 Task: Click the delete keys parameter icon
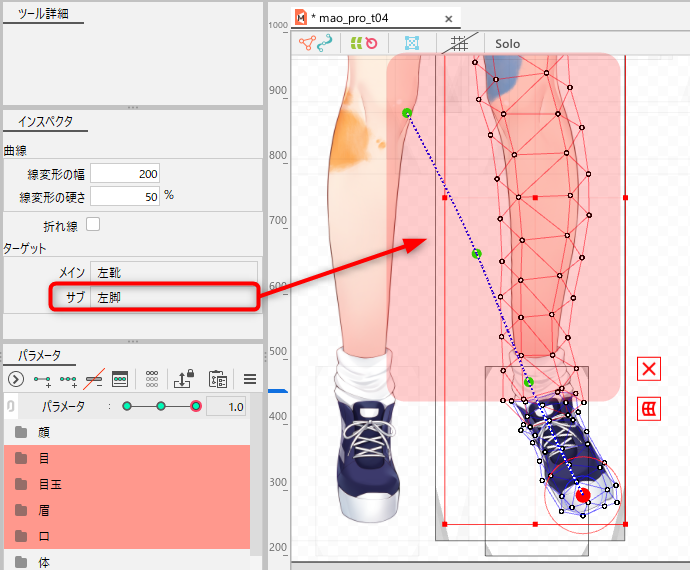pyautogui.click(x=93, y=379)
